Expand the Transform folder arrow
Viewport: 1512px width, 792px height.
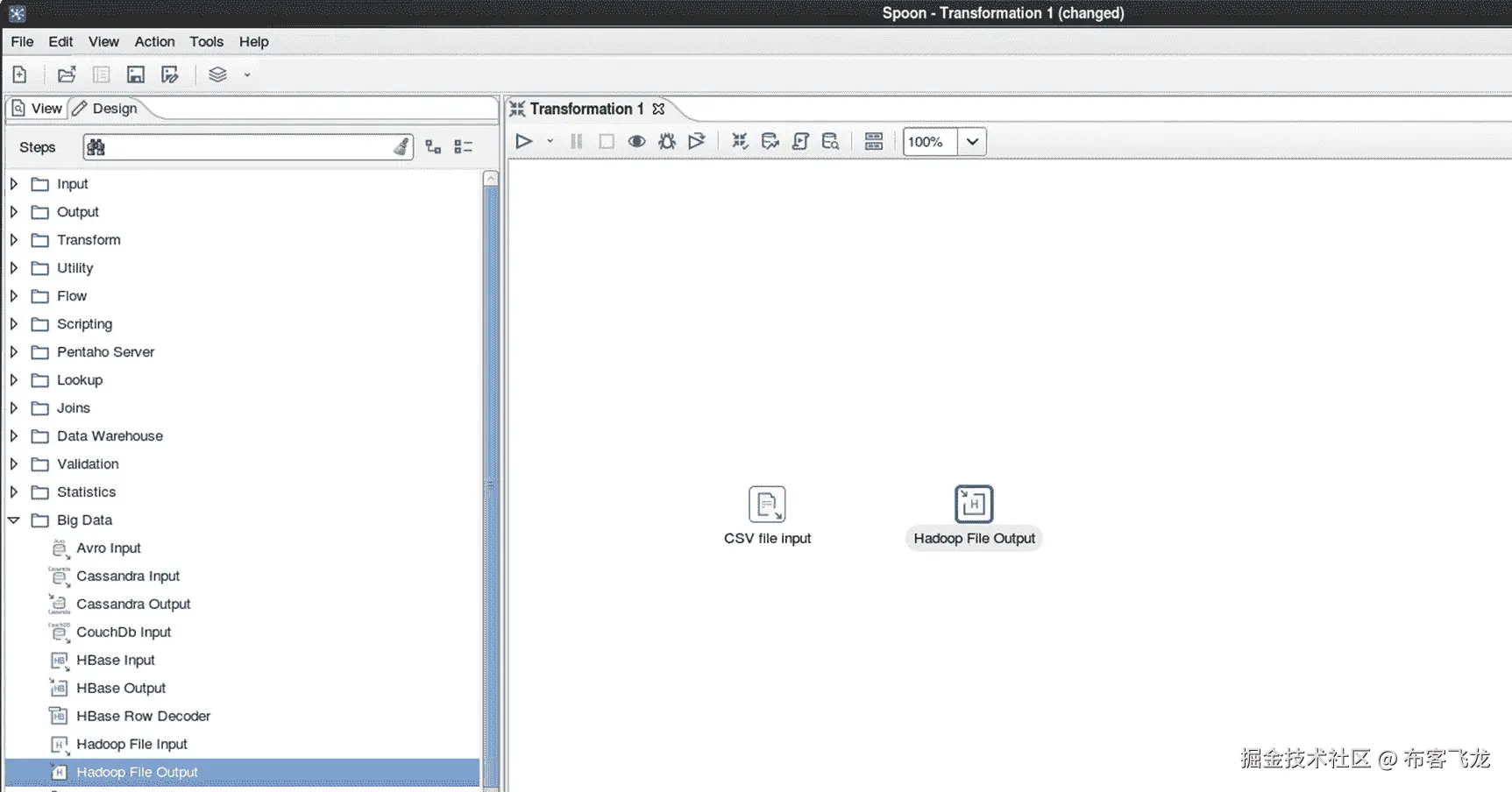pyautogui.click(x=14, y=240)
